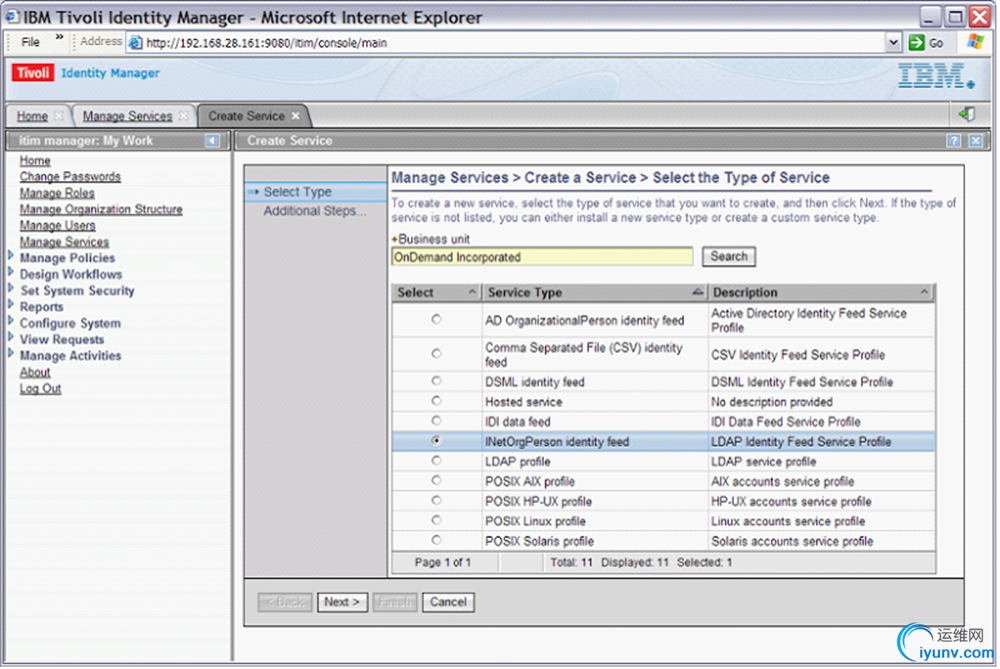Screen dimensions: 1000x669
Task: Open the File menu
Action: pos(31,42)
